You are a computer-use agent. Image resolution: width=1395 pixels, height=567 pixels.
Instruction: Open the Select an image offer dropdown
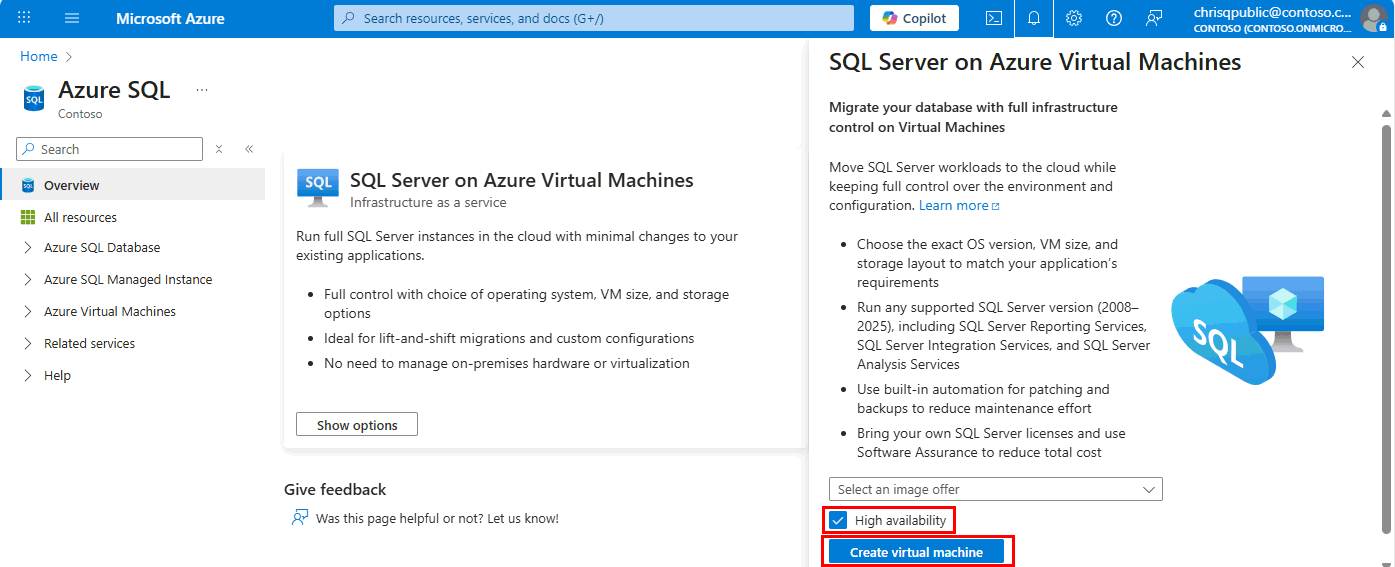[995, 489]
